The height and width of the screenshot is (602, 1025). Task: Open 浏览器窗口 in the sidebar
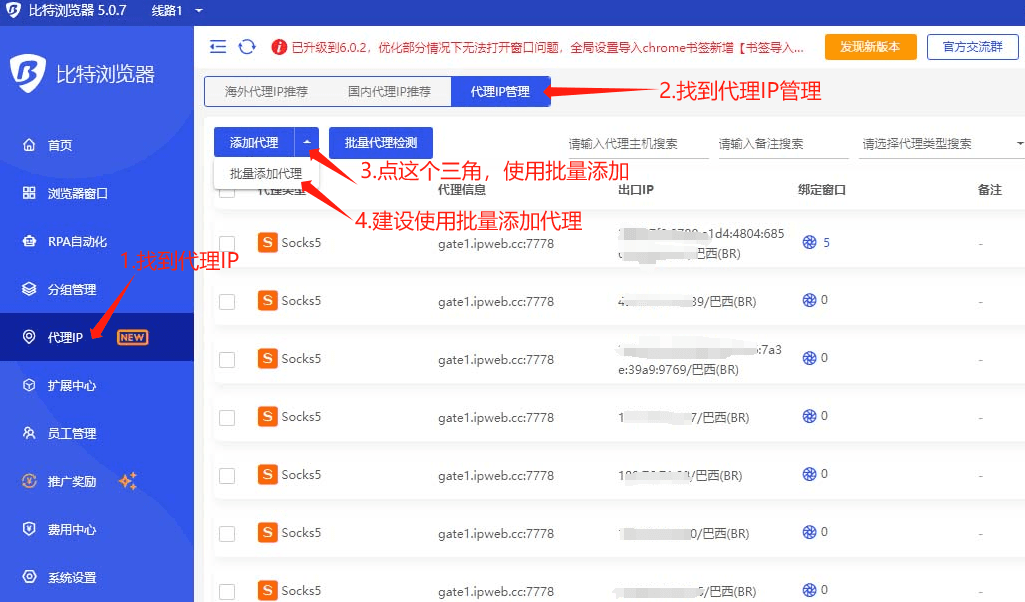[77, 193]
